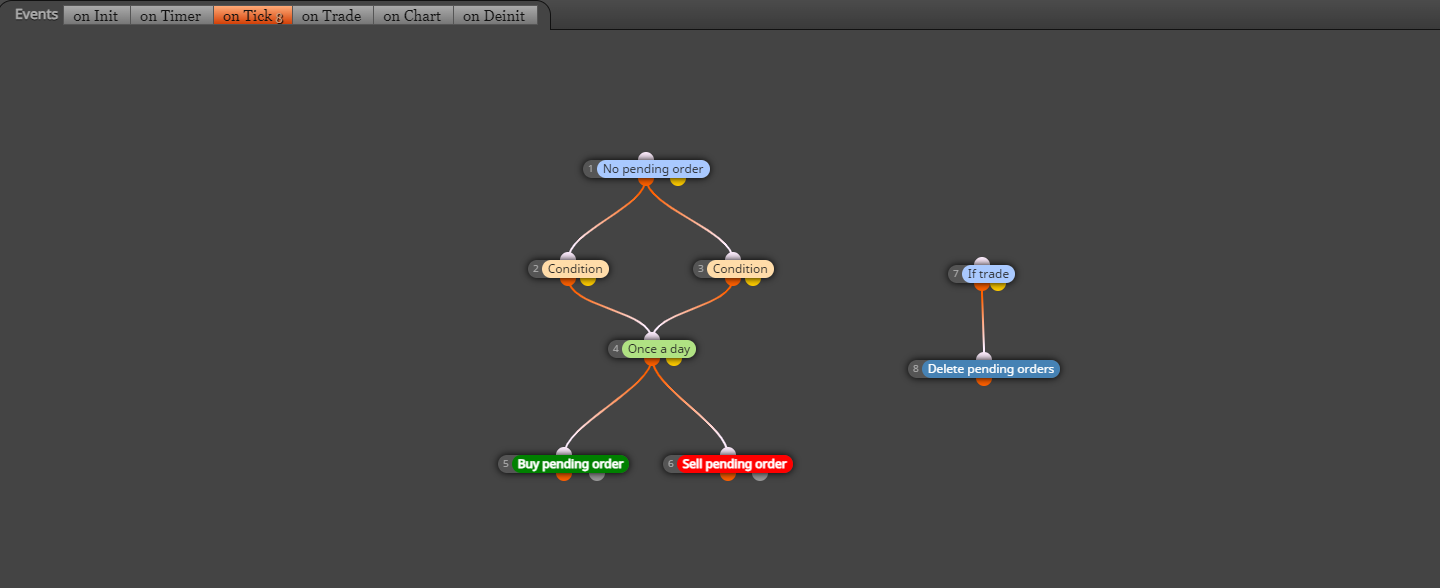Click the yellow output connector under Once a day
Viewport: 1440px width, 588px height.
674,360
